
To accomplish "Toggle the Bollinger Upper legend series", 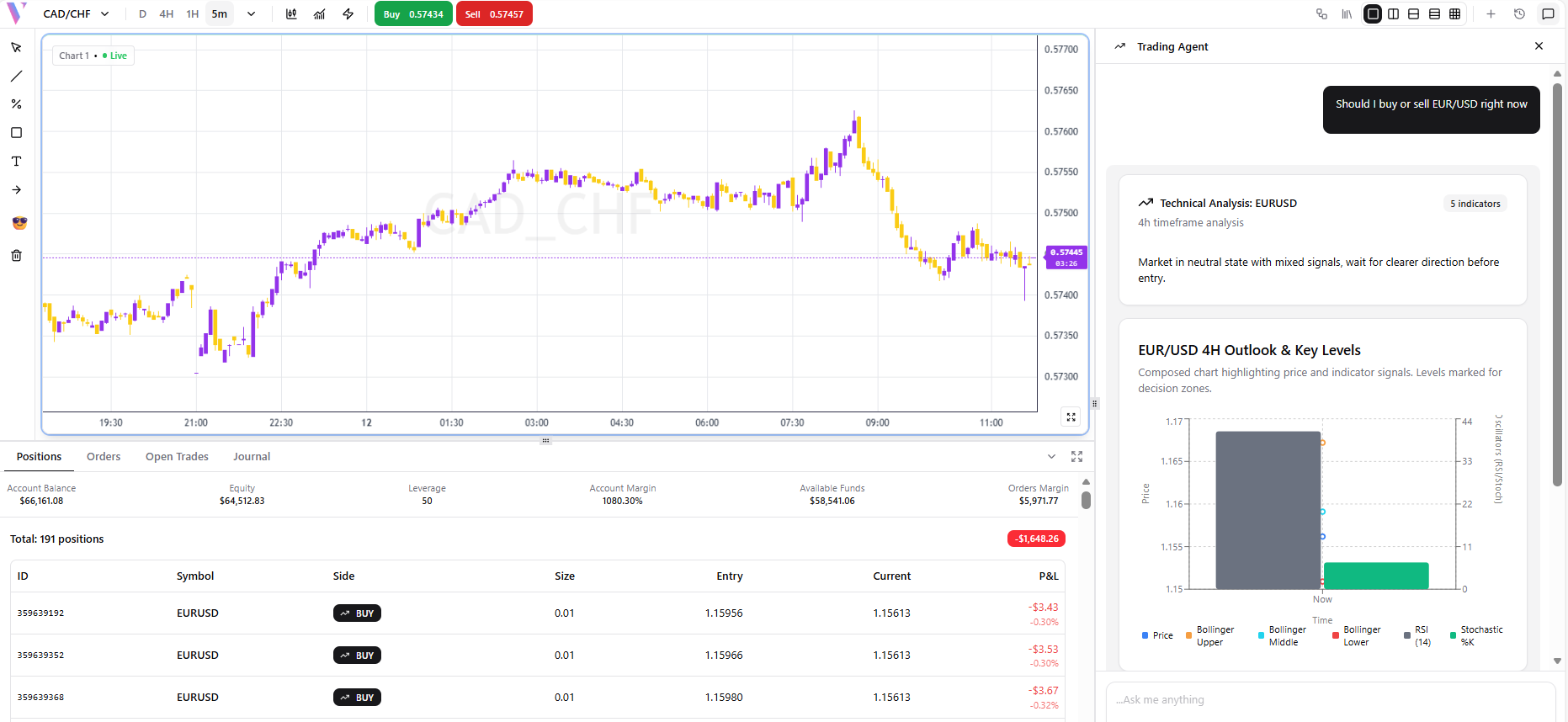I will 1209,636.
